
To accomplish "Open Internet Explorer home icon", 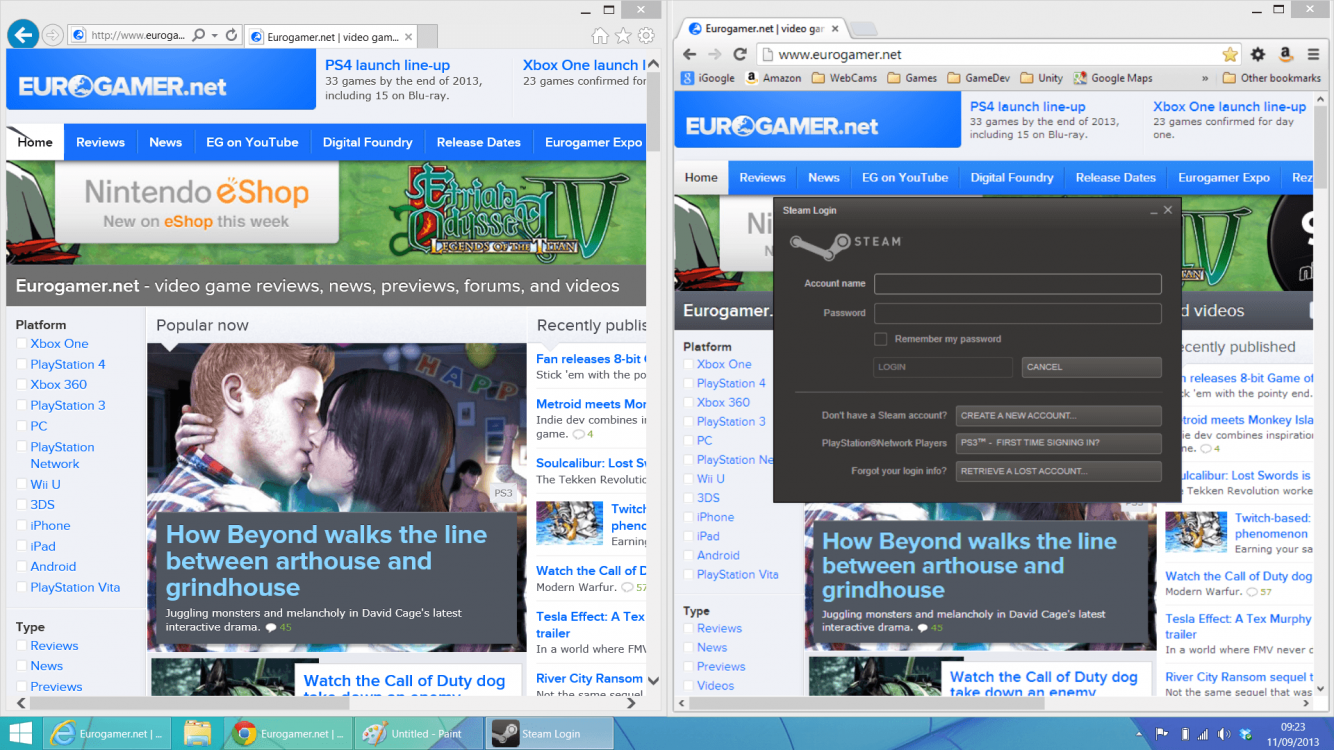I will 600,36.
